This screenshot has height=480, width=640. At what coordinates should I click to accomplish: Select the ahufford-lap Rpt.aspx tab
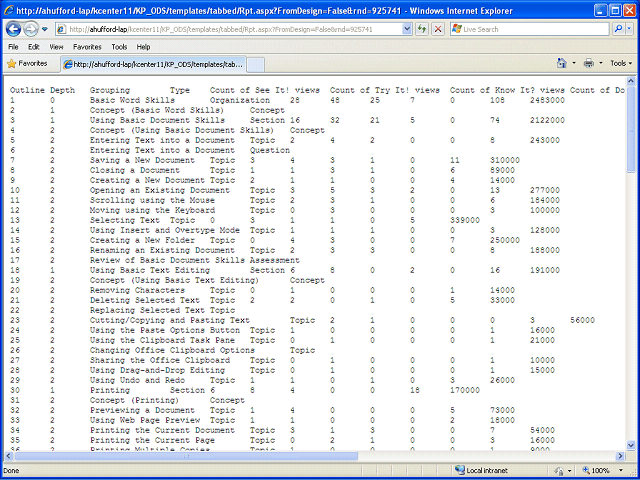click(153, 64)
